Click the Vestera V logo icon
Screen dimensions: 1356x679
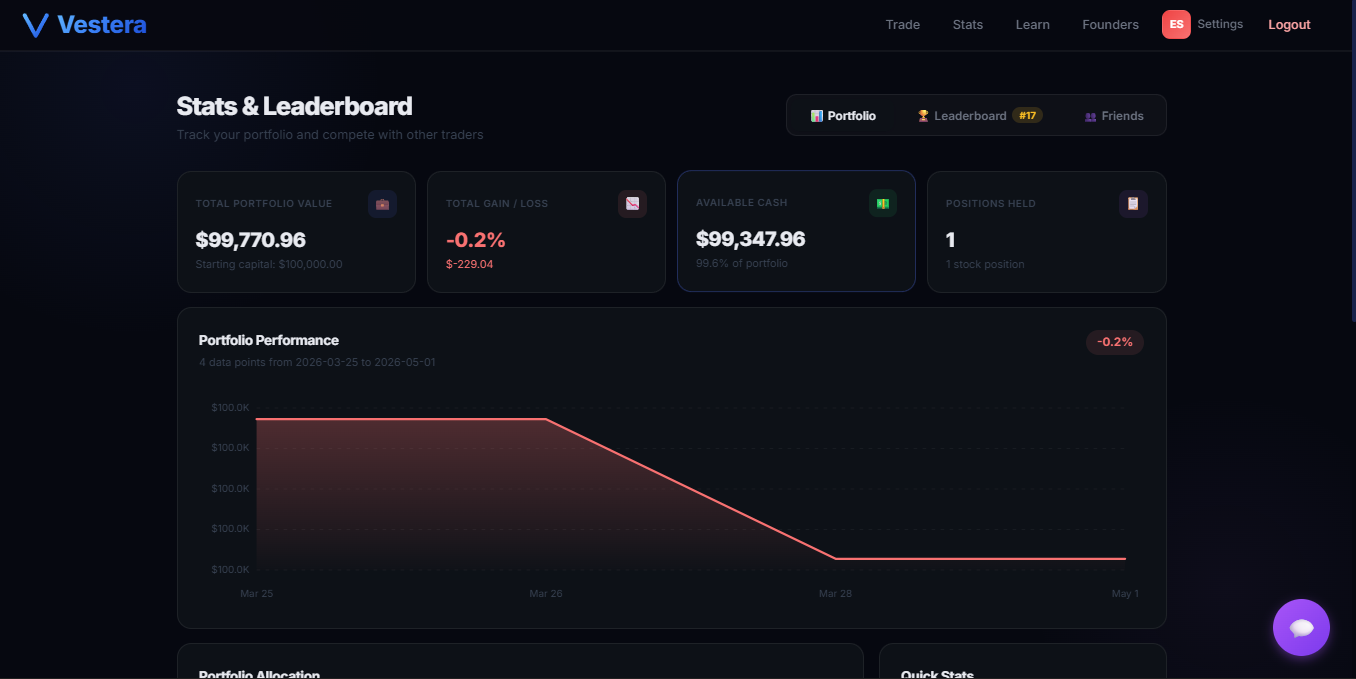(x=35, y=25)
